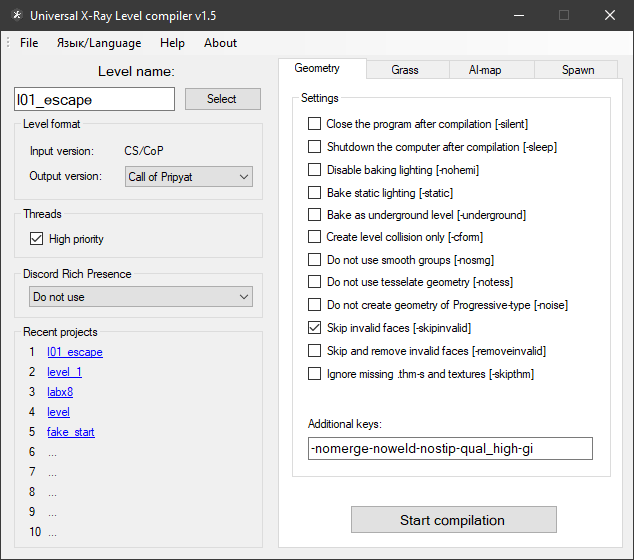
Task: Click the Additional keys input field
Action: [449, 449]
